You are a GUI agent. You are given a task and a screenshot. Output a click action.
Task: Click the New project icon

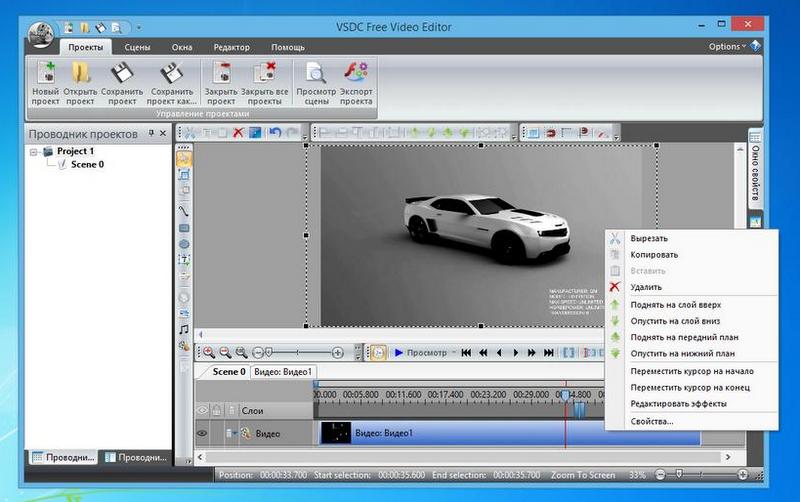[45, 74]
